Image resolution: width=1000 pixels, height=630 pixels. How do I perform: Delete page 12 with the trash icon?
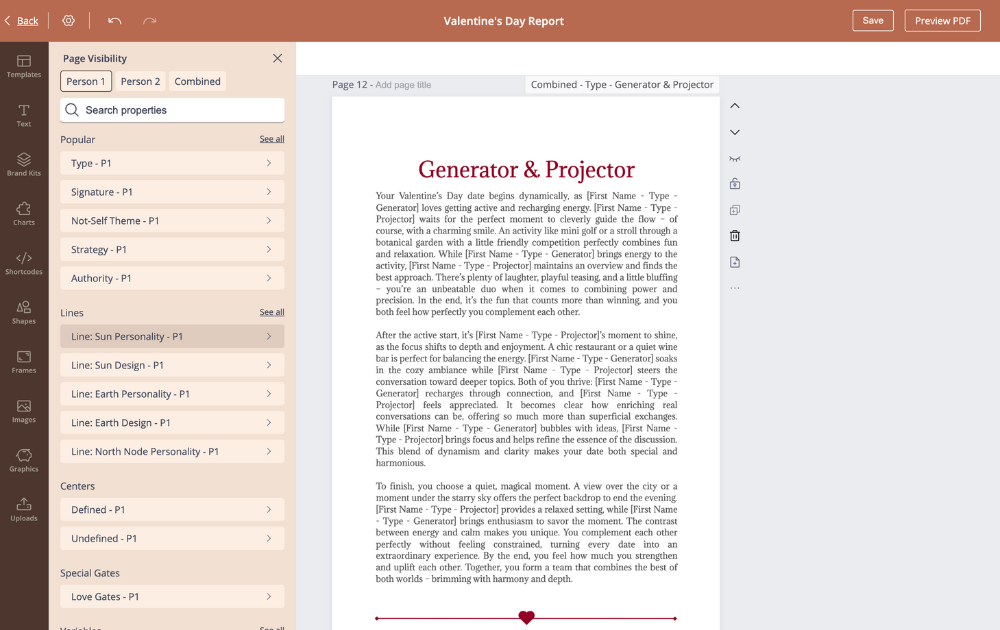(x=735, y=236)
